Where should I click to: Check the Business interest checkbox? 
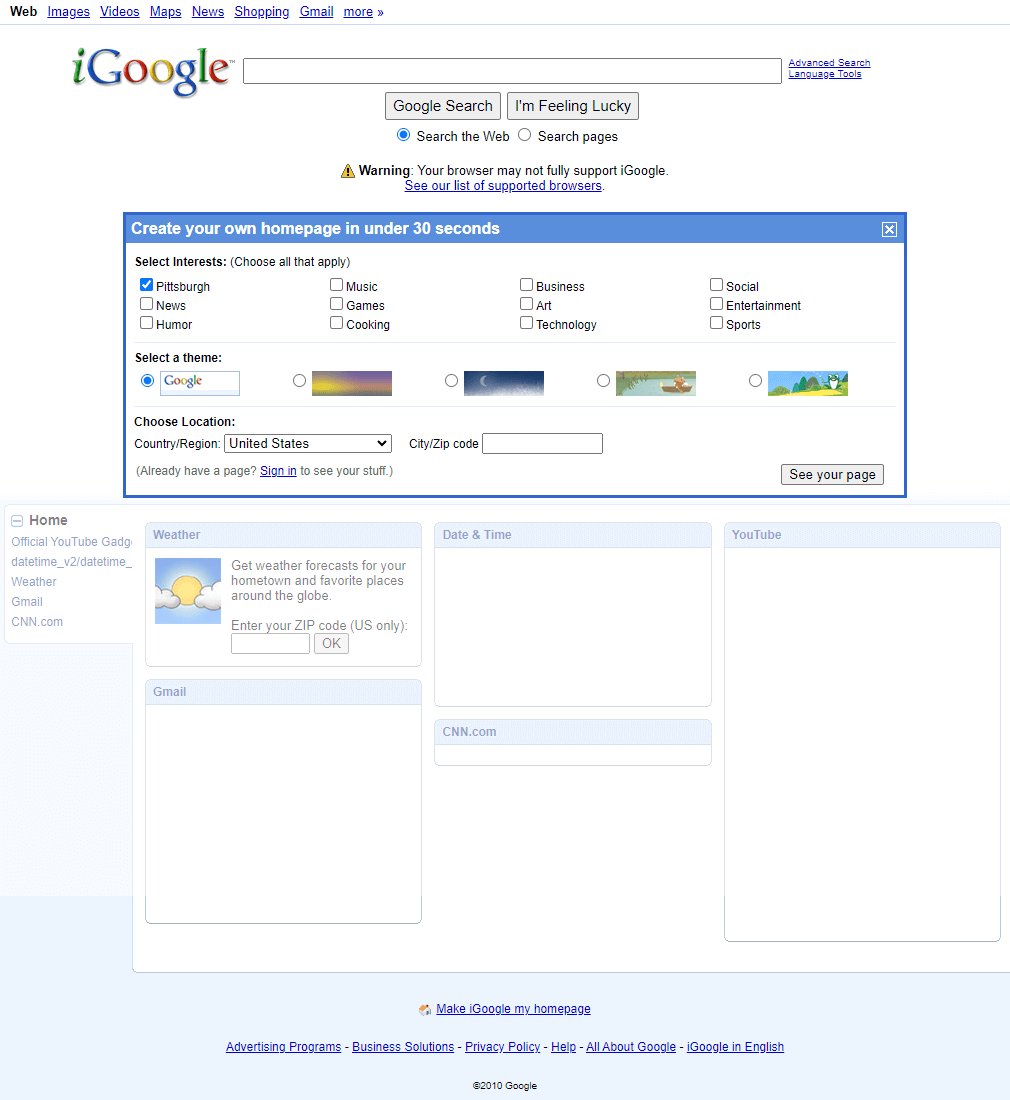point(526,285)
